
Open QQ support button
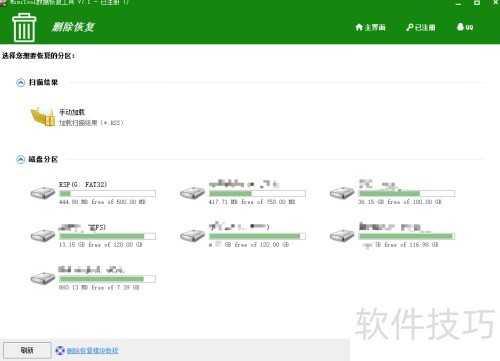(465, 27)
